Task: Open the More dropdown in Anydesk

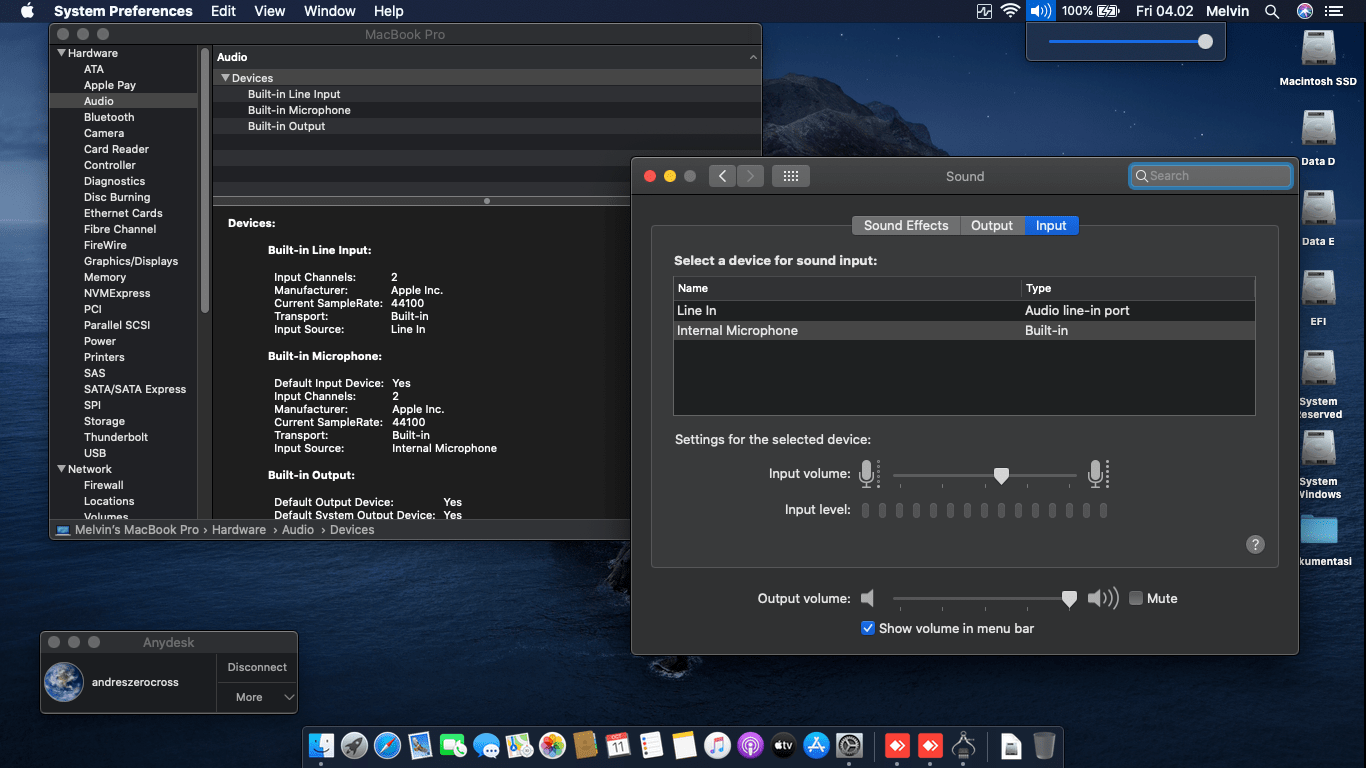Action: click(258, 697)
